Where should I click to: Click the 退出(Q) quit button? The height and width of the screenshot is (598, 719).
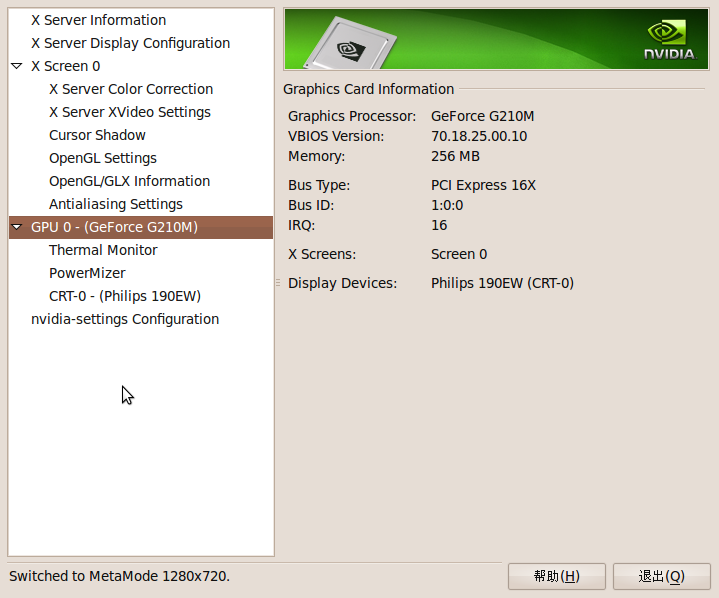click(662, 576)
